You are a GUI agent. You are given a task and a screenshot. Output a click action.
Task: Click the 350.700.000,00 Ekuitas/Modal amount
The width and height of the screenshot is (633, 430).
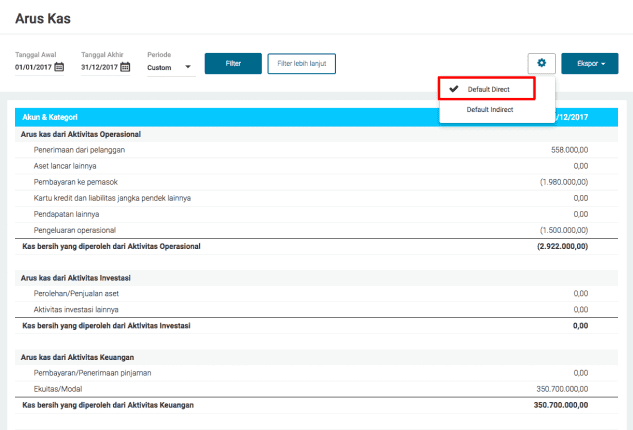(x=562, y=389)
